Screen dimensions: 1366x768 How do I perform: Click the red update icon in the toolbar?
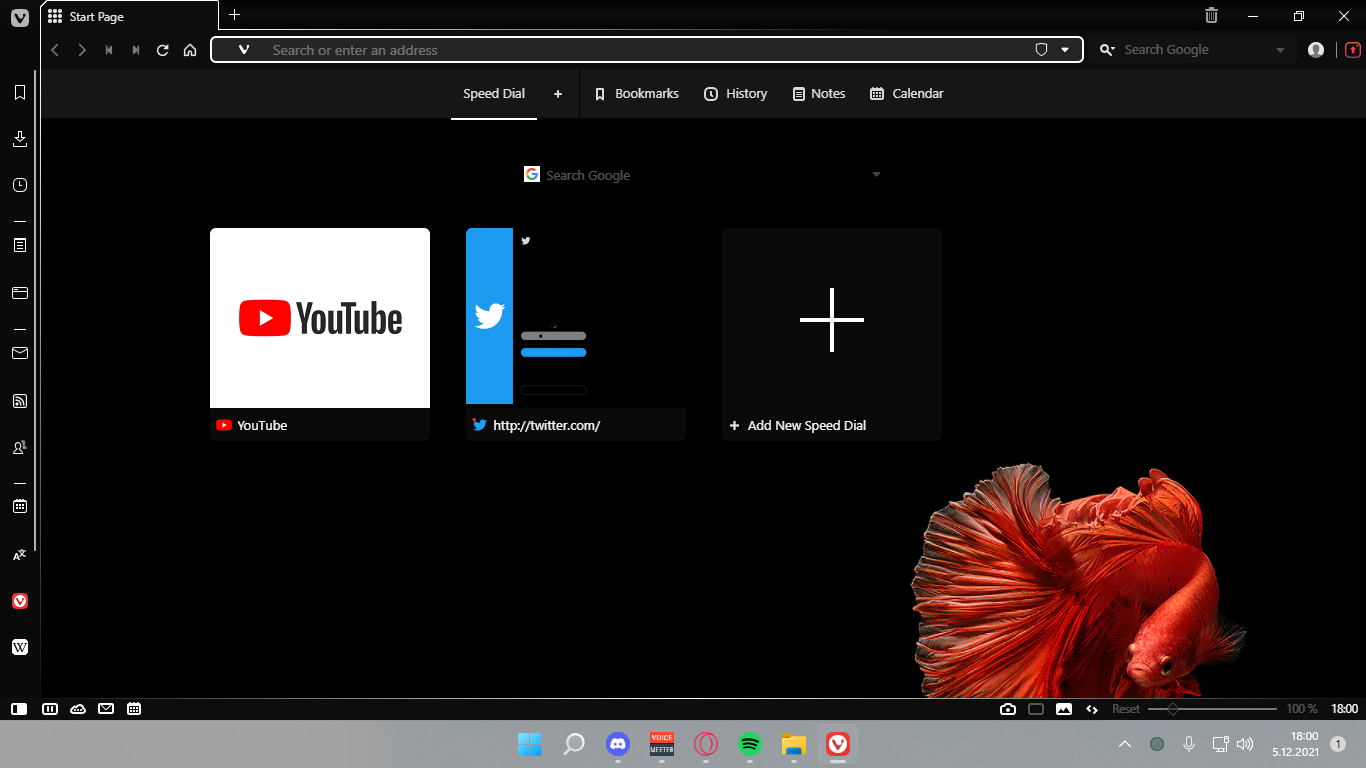[x=1353, y=49]
